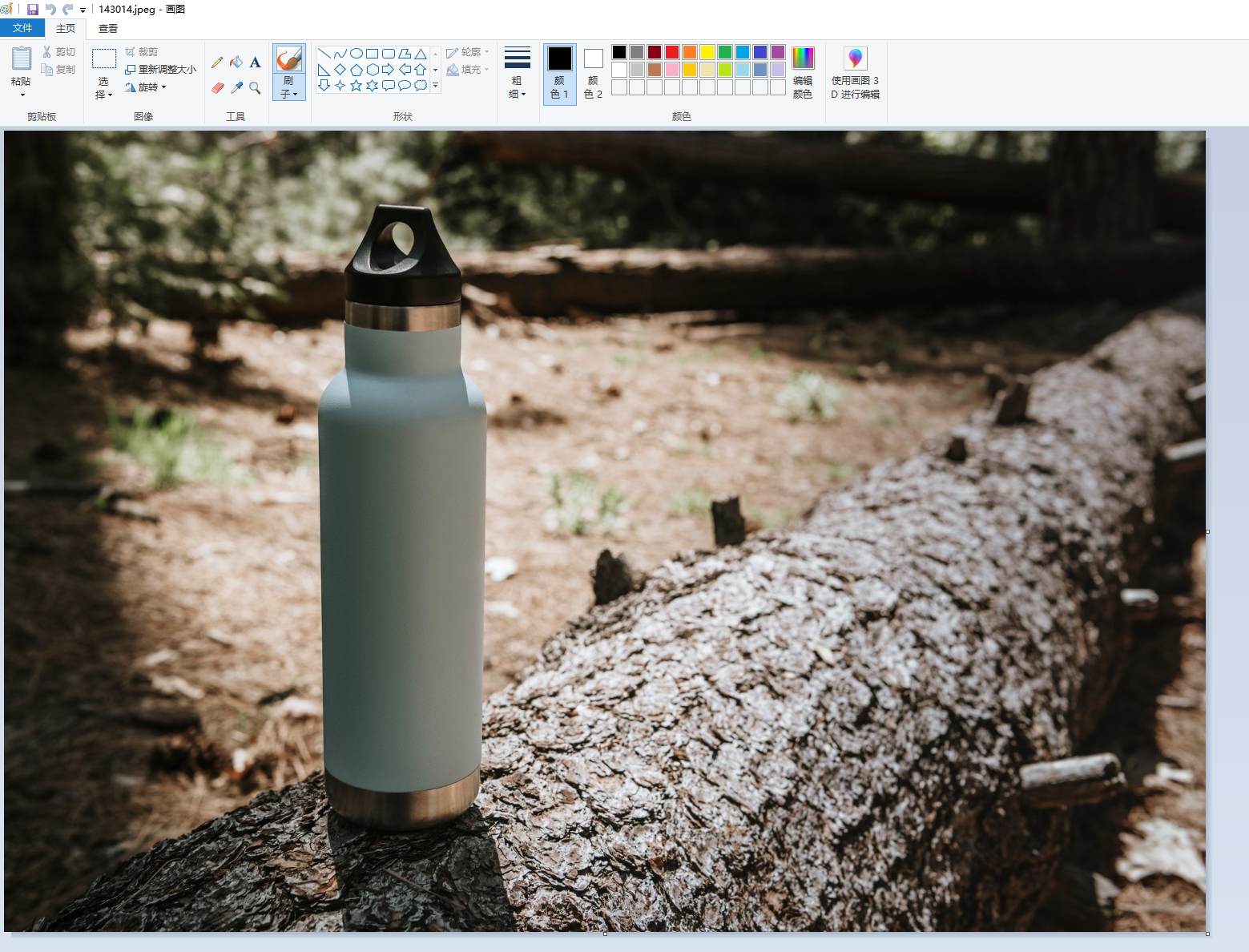Image resolution: width=1249 pixels, height=952 pixels.
Task: Open the Rotate (旋转) dropdown
Action: tap(146, 87)
